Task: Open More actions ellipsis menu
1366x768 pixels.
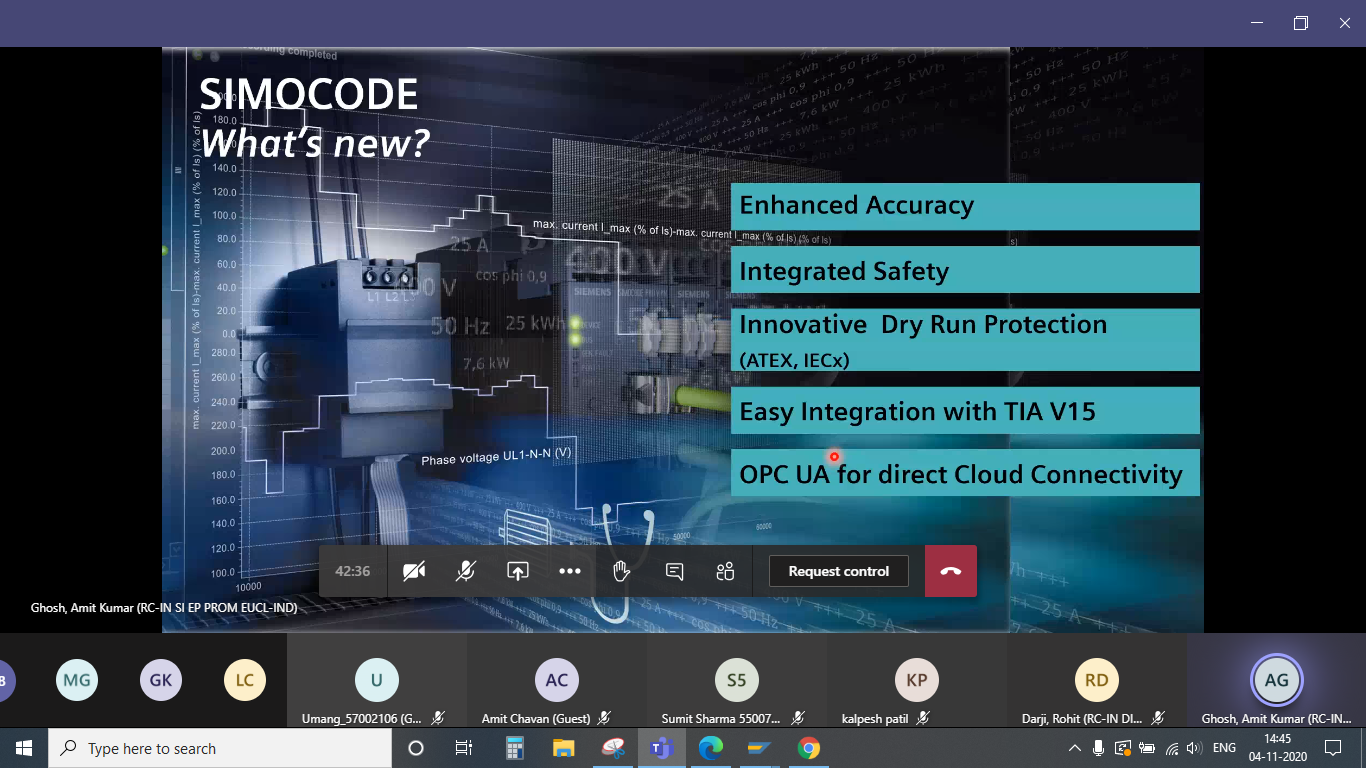Action: [570, 571]
